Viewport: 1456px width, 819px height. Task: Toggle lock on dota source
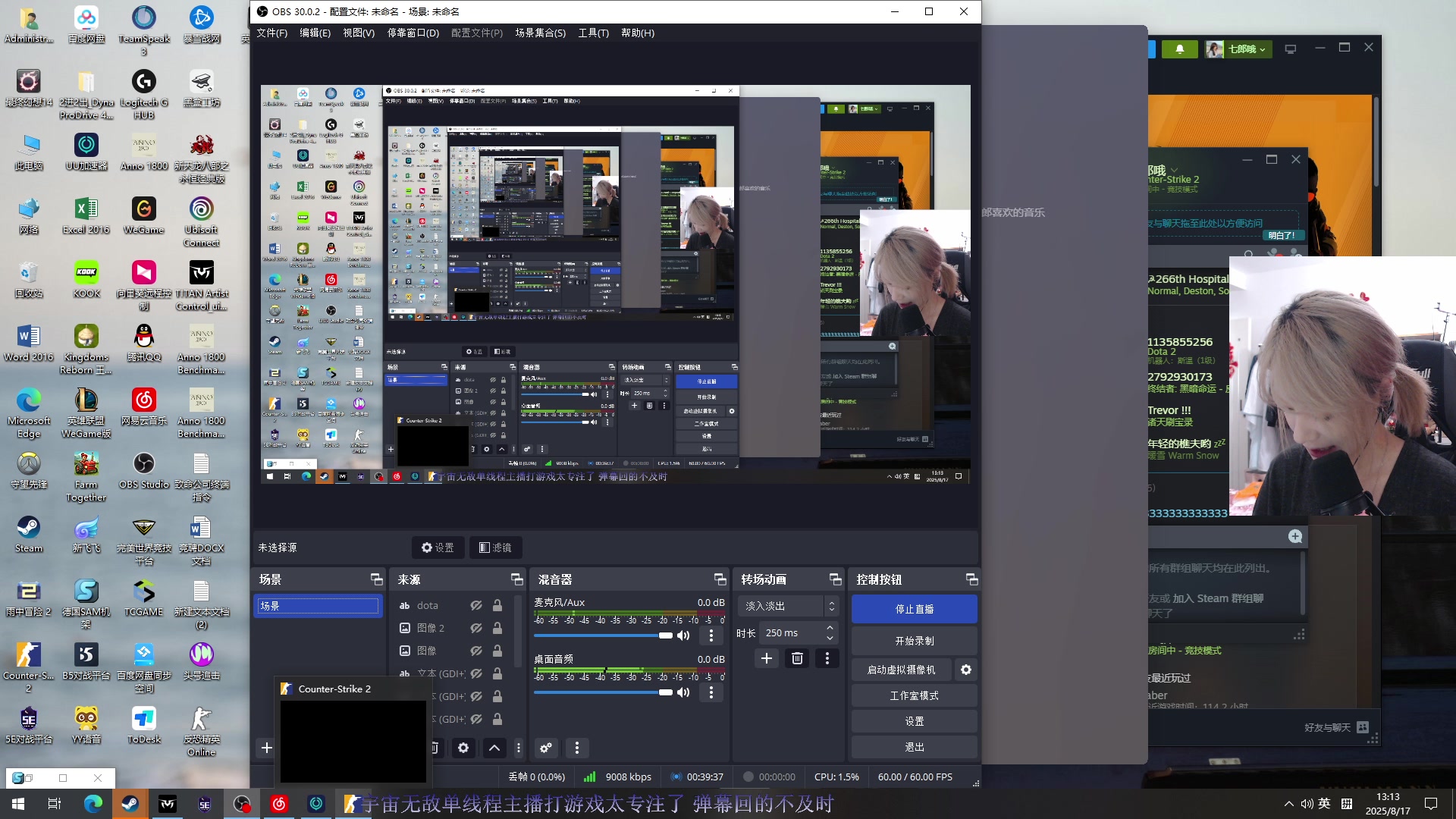tap(497, 605)
